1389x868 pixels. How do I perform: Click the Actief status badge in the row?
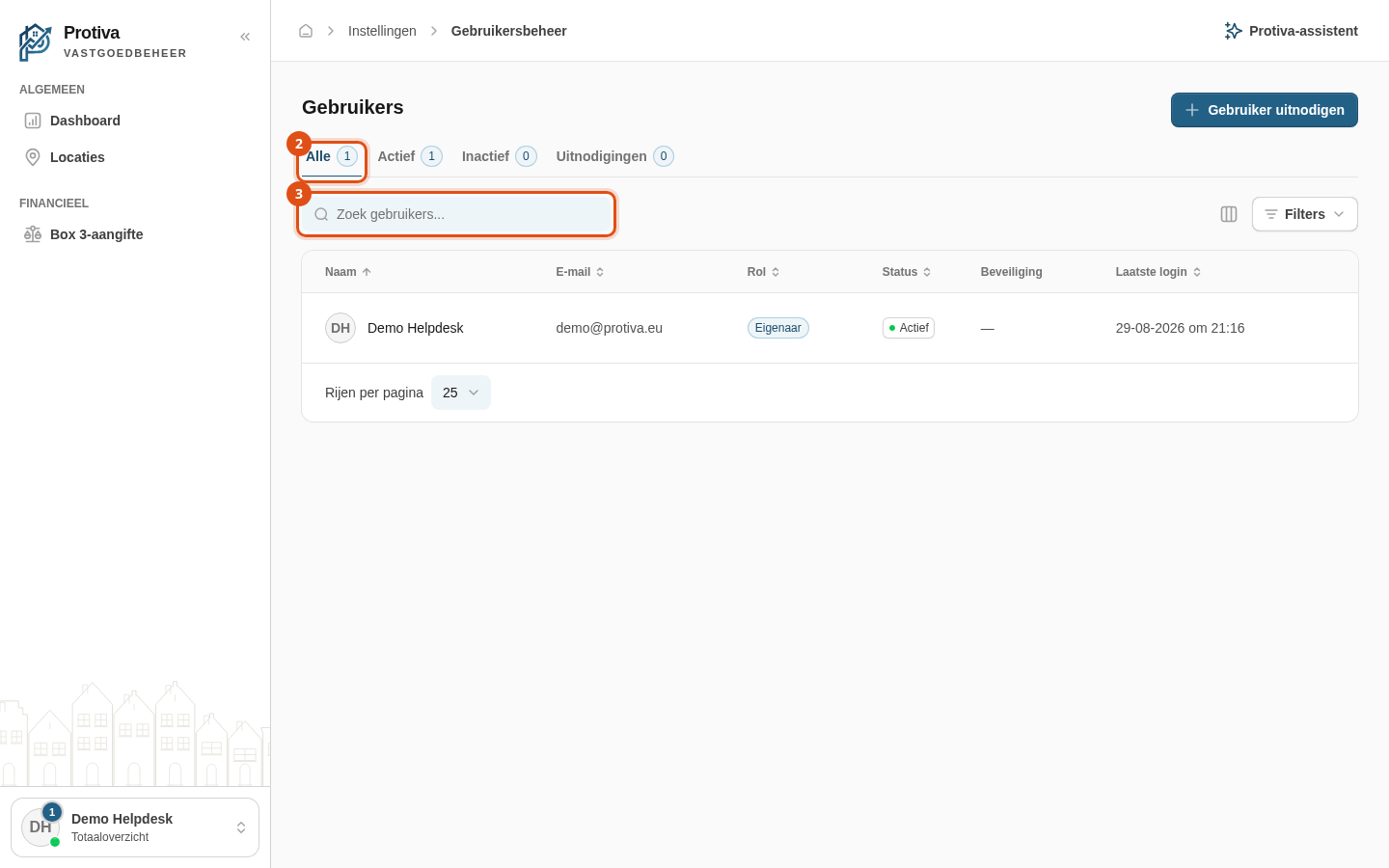pos(909,328)
